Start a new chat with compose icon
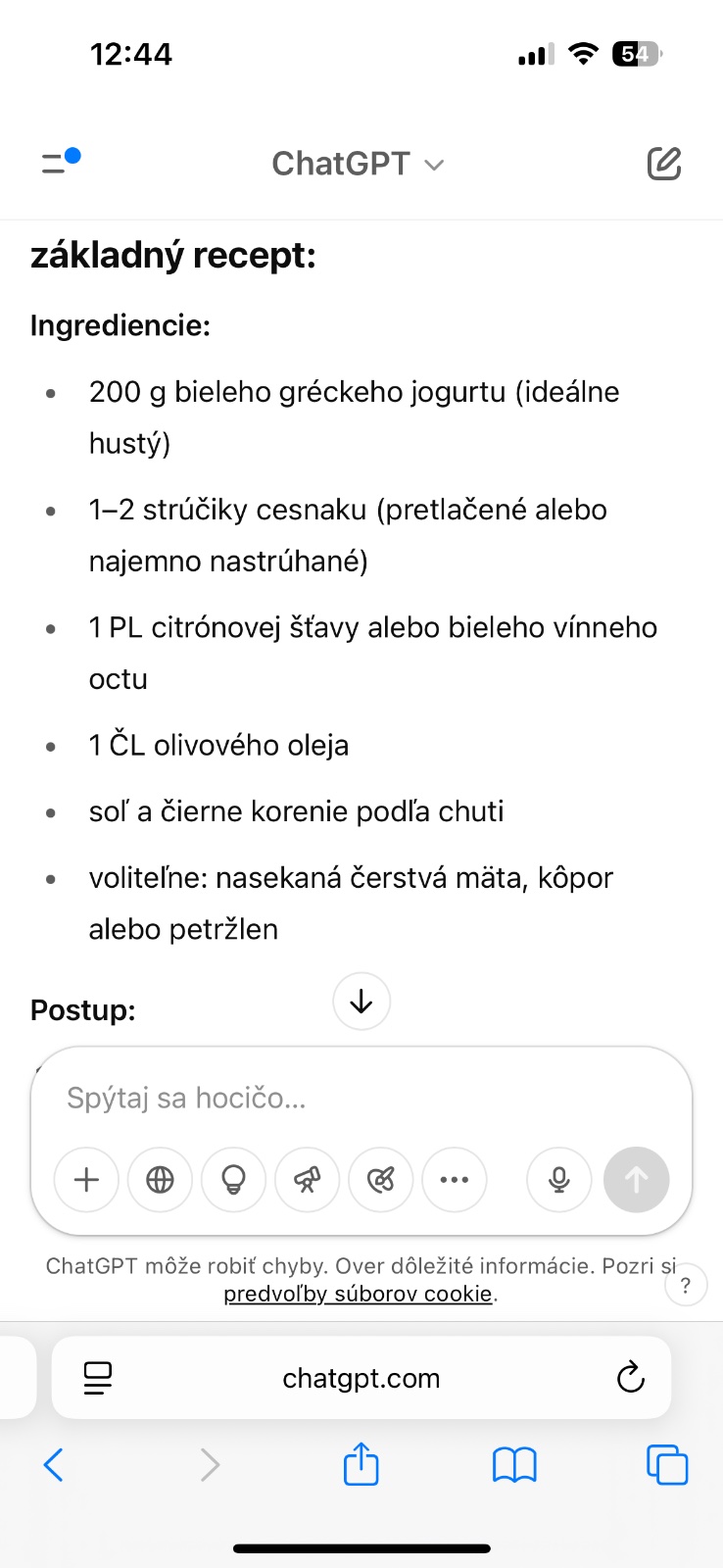723x1568 pixels. click(x=663, y=164)
